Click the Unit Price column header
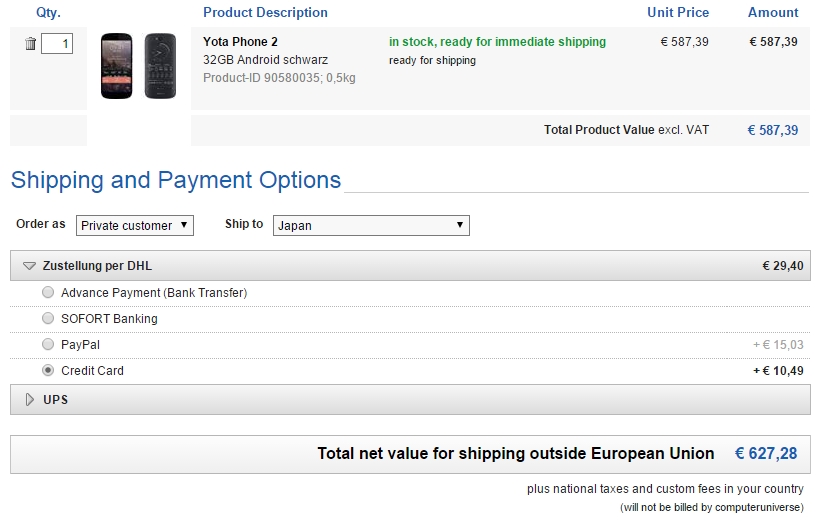 tap(678, 13)
